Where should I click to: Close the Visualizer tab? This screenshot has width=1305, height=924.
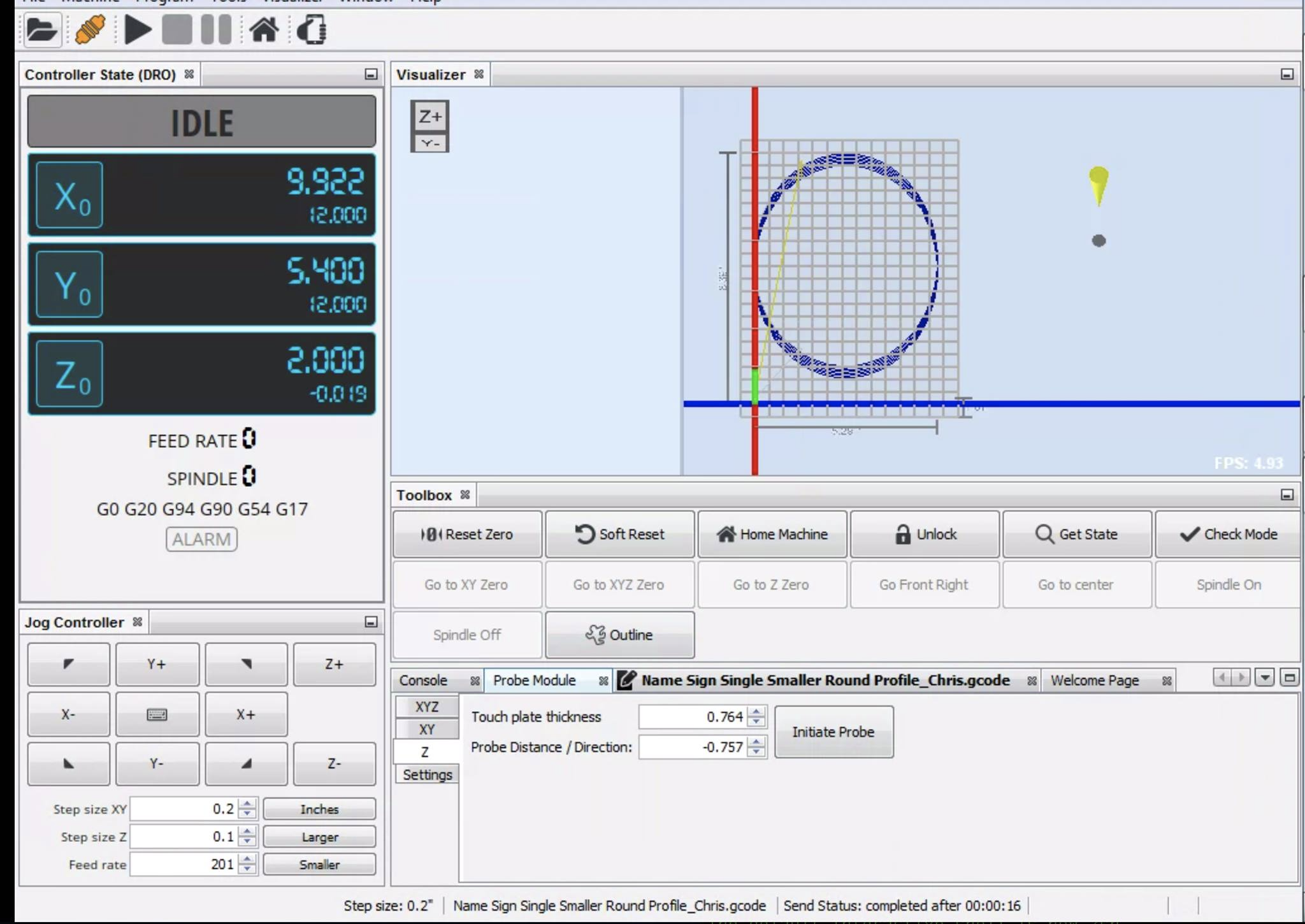click(x=479, y=74)
